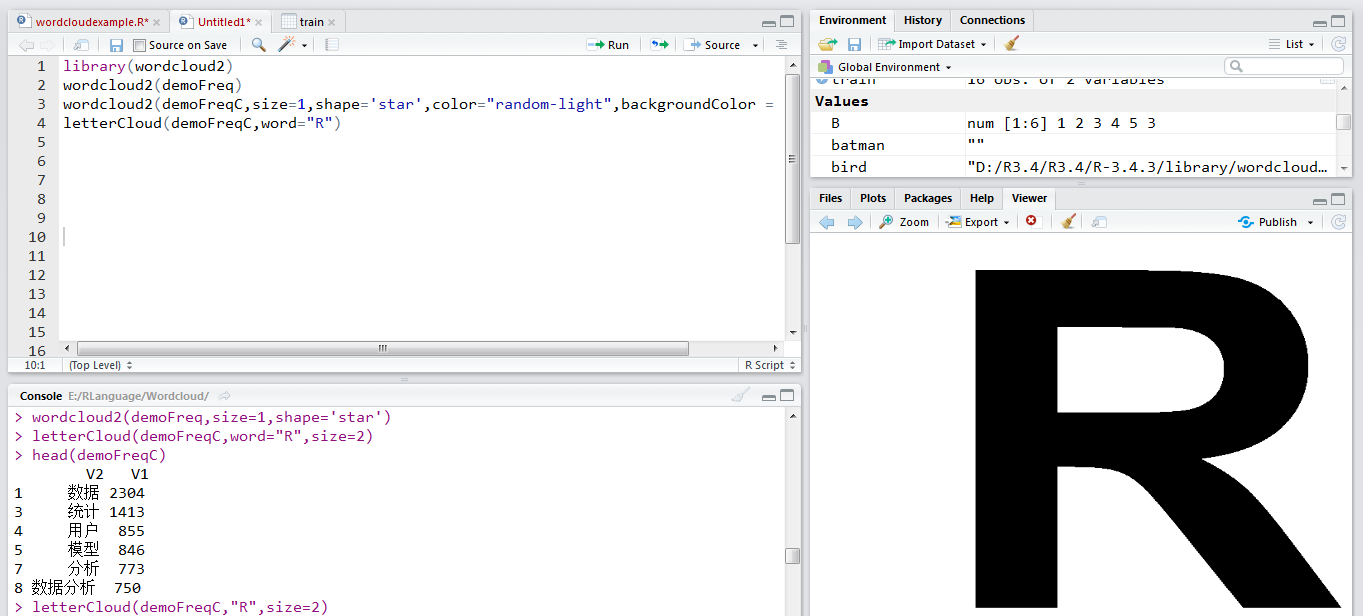Re-run the previous code region icon
The height and width of the screenshot is (616, 1363).
click(x=659, y=45)
